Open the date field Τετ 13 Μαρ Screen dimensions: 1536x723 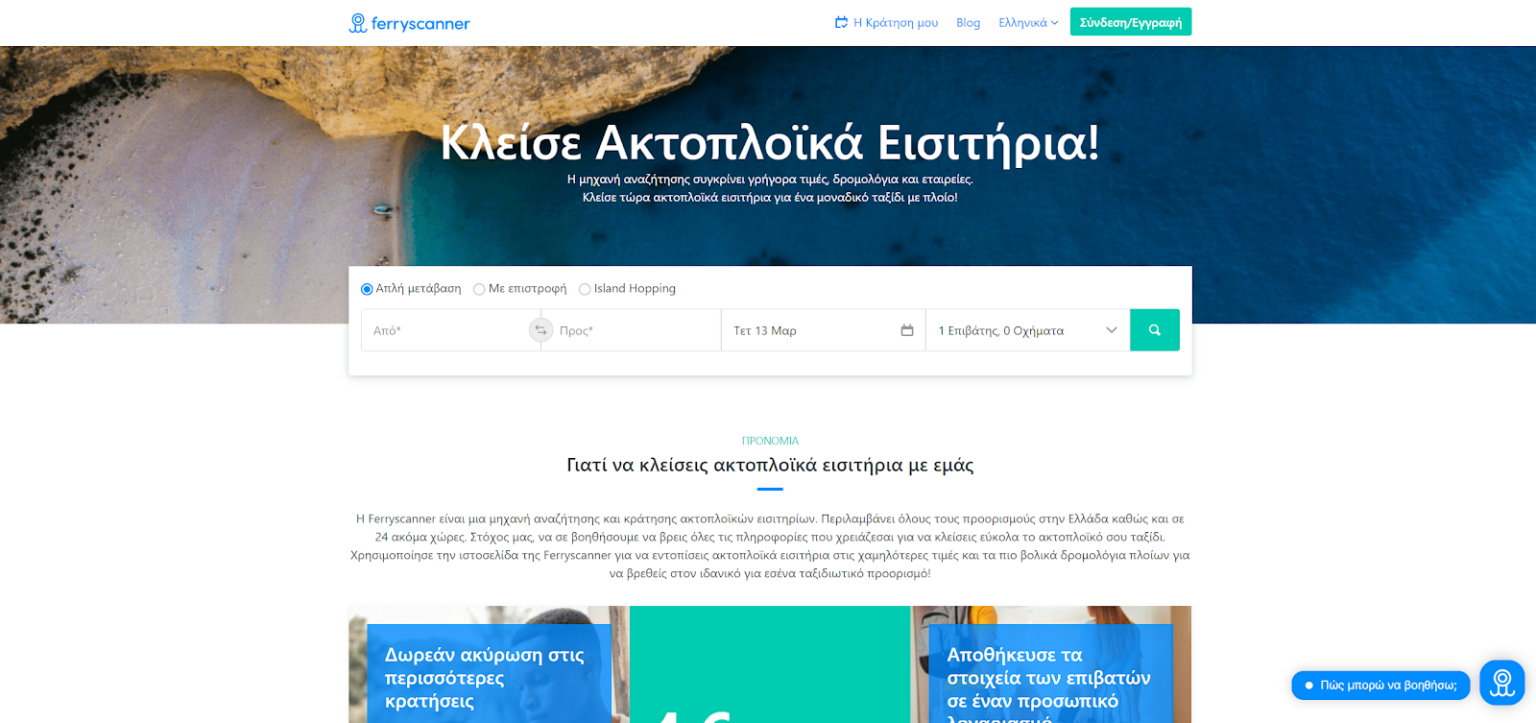[x=823, y=330]
